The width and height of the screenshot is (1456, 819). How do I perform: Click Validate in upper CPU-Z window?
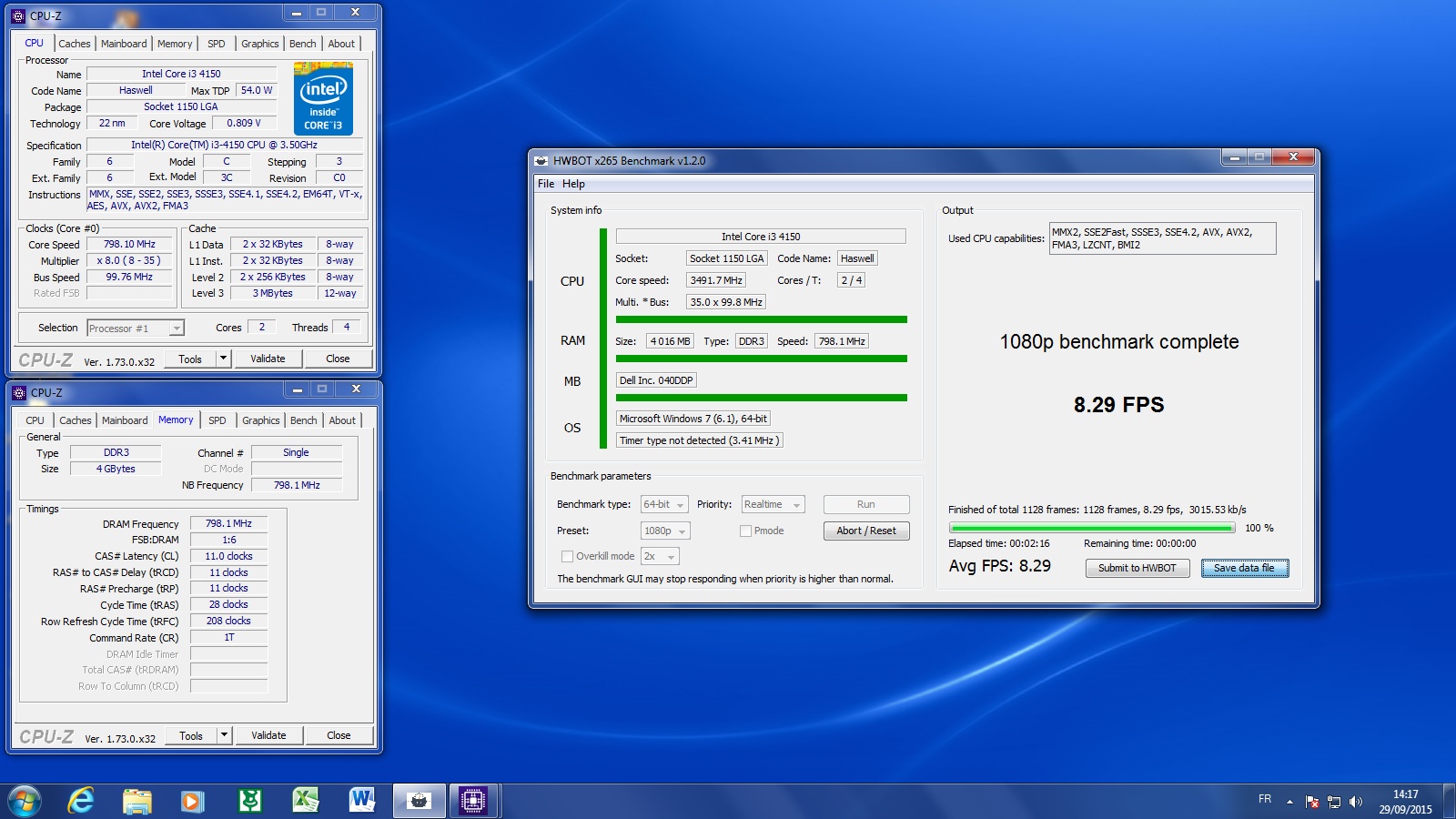click(268, 359)
